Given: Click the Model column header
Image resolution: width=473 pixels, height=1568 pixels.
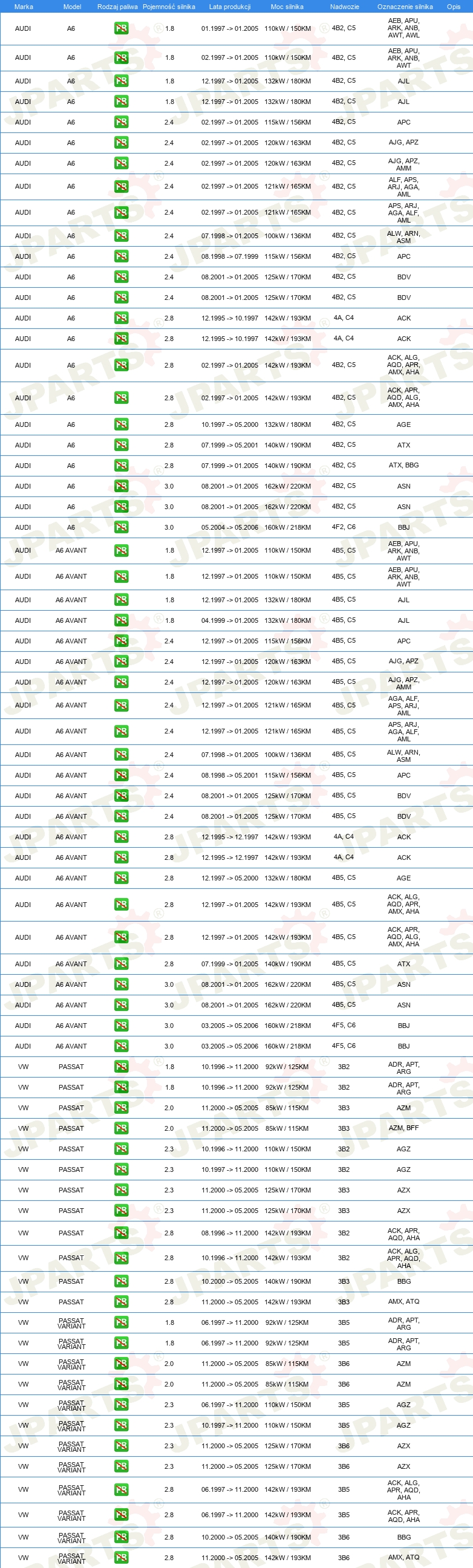Looking at the screenshot, I should (x=73, y=7).
